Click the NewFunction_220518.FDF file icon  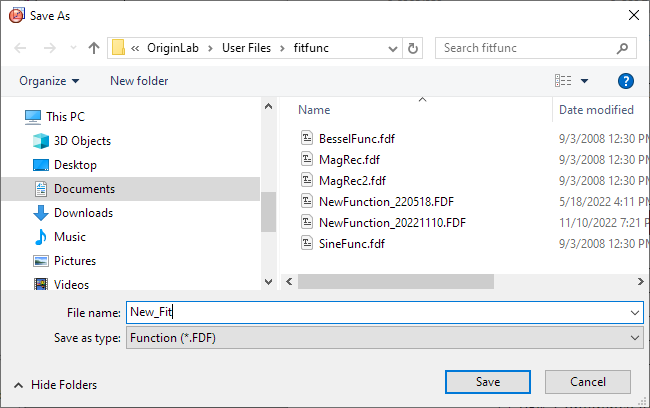pyautogui.click(x=307, y=201)
